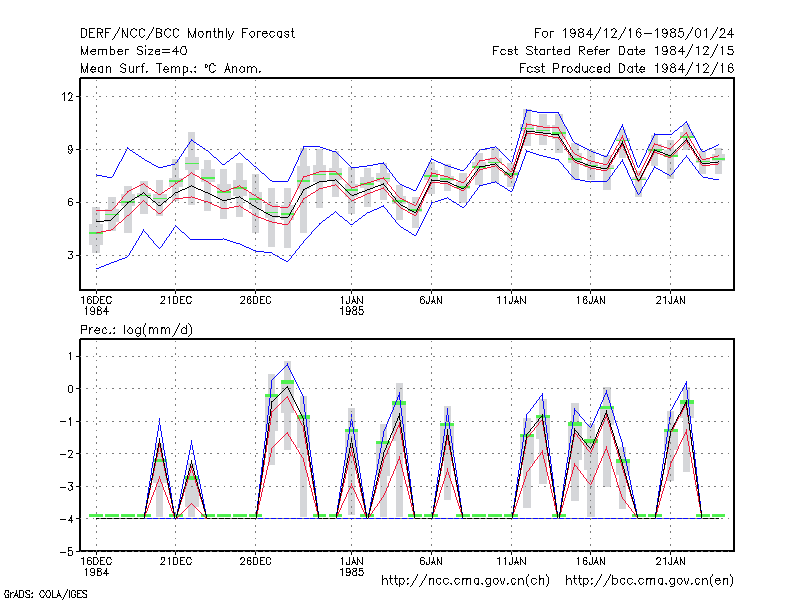Click the forecast period 1984/12/16-1985/01/24 text
This screenshot has width=800, height=600.
[634, 34]
